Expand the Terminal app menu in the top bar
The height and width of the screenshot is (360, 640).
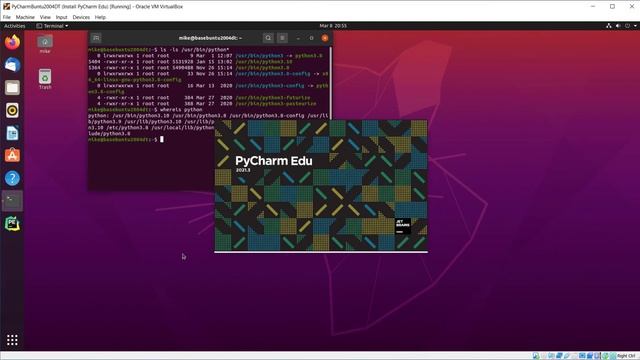(x=52, y=26)
